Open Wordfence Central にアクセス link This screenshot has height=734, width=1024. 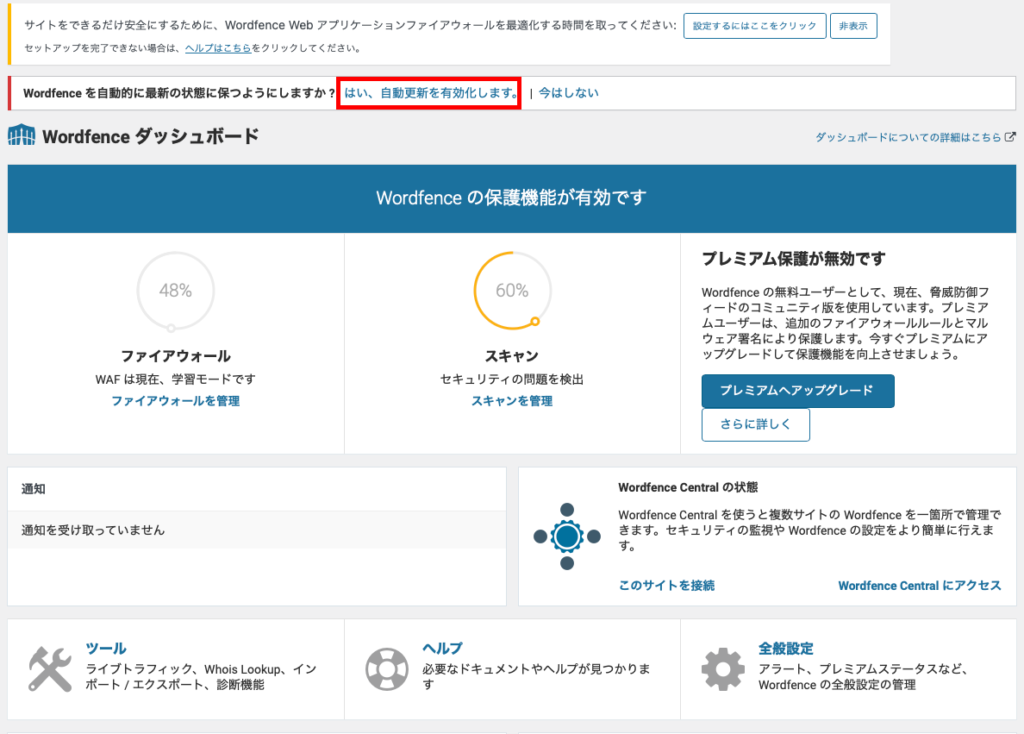point(920,586)
